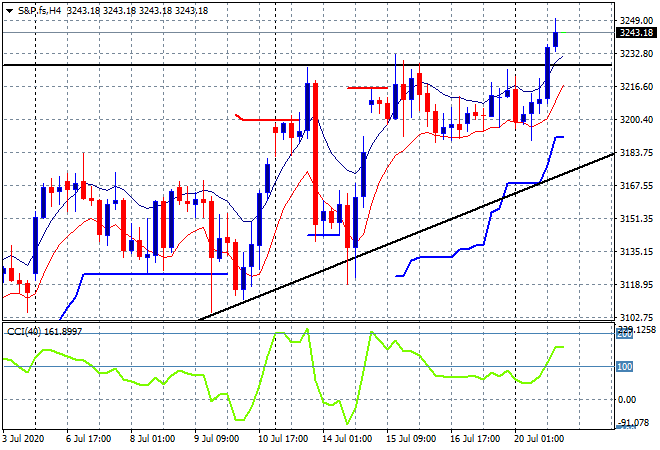Viewport: 660px width, 450px height.
Task: Click CCI level label 100
Action: coord(624,367)
